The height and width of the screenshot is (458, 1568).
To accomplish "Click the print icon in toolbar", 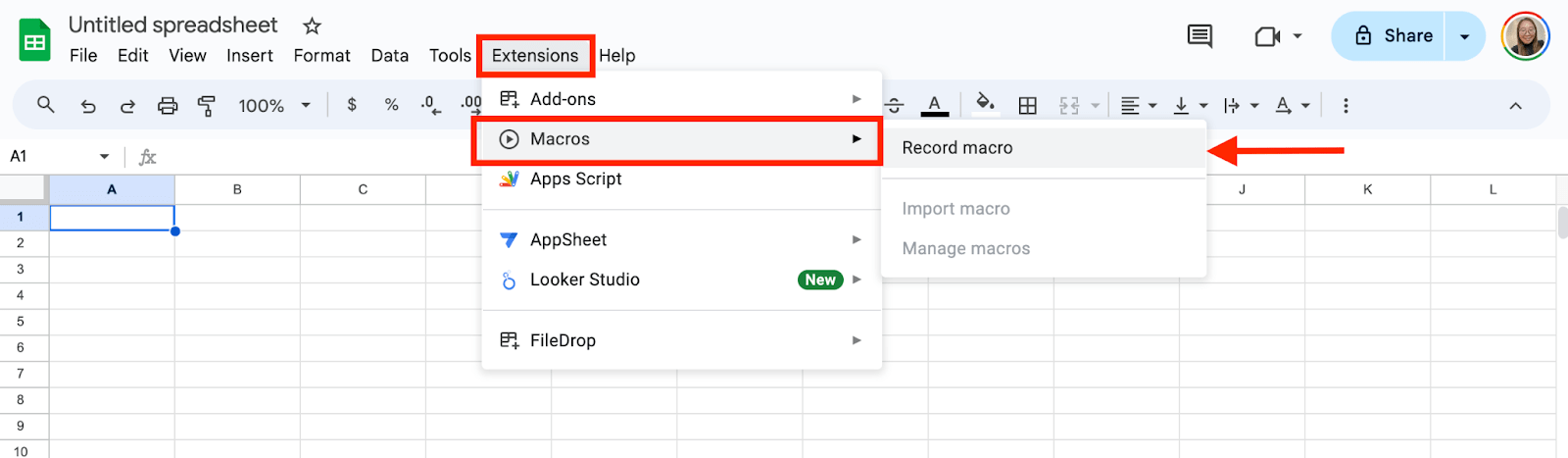I will coord(168,105).
